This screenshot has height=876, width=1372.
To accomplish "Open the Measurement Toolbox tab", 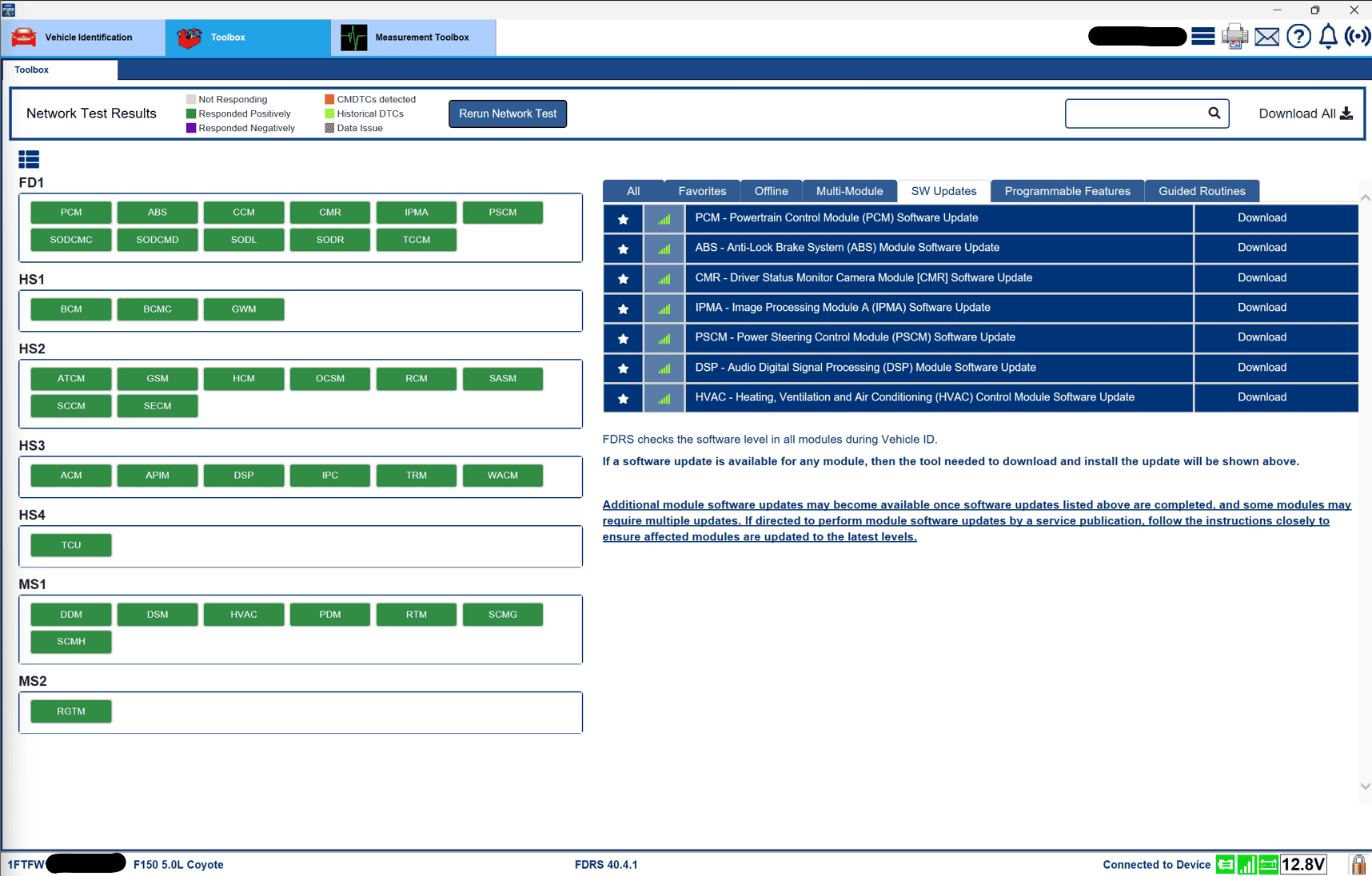I will [x=413, y=38].
